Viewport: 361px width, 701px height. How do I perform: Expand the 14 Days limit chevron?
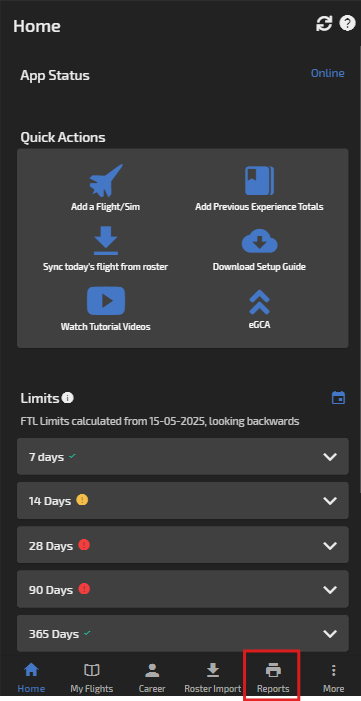(330, 501)
